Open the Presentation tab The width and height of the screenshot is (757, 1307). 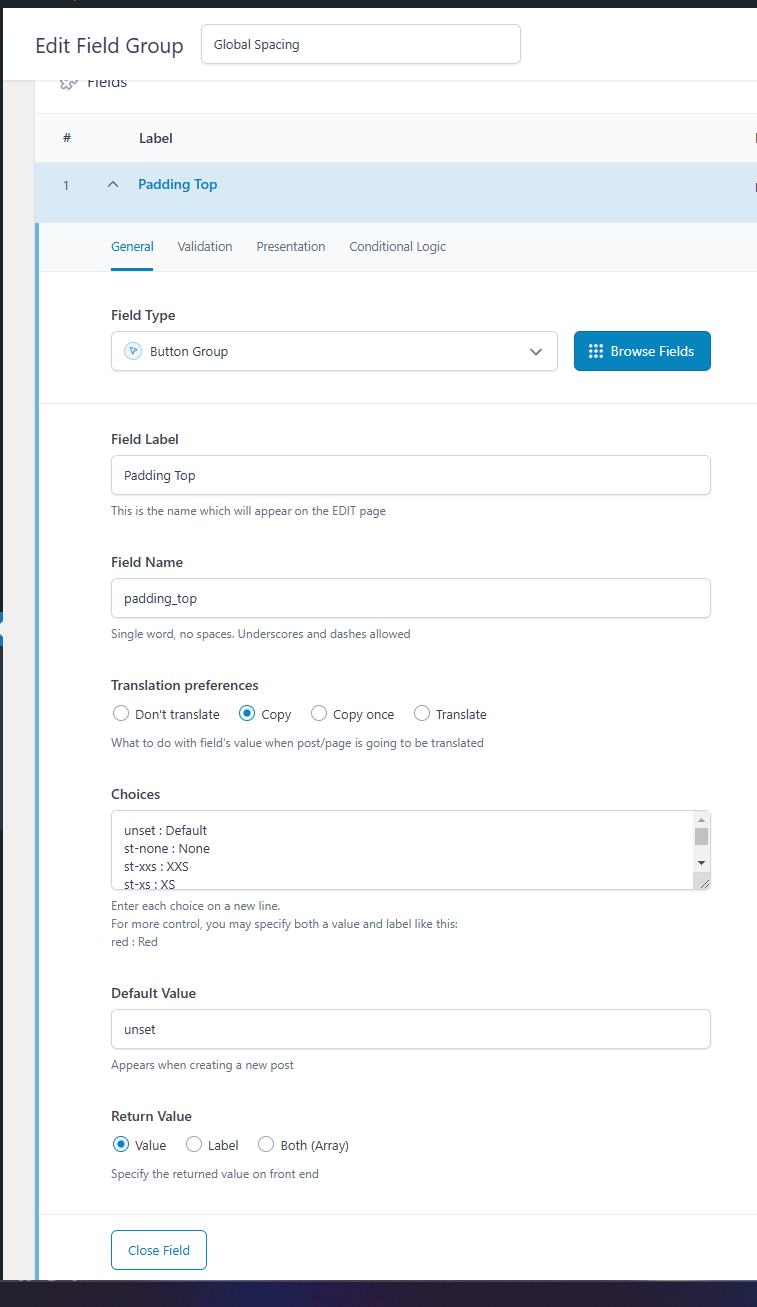[x=290, y=246]
